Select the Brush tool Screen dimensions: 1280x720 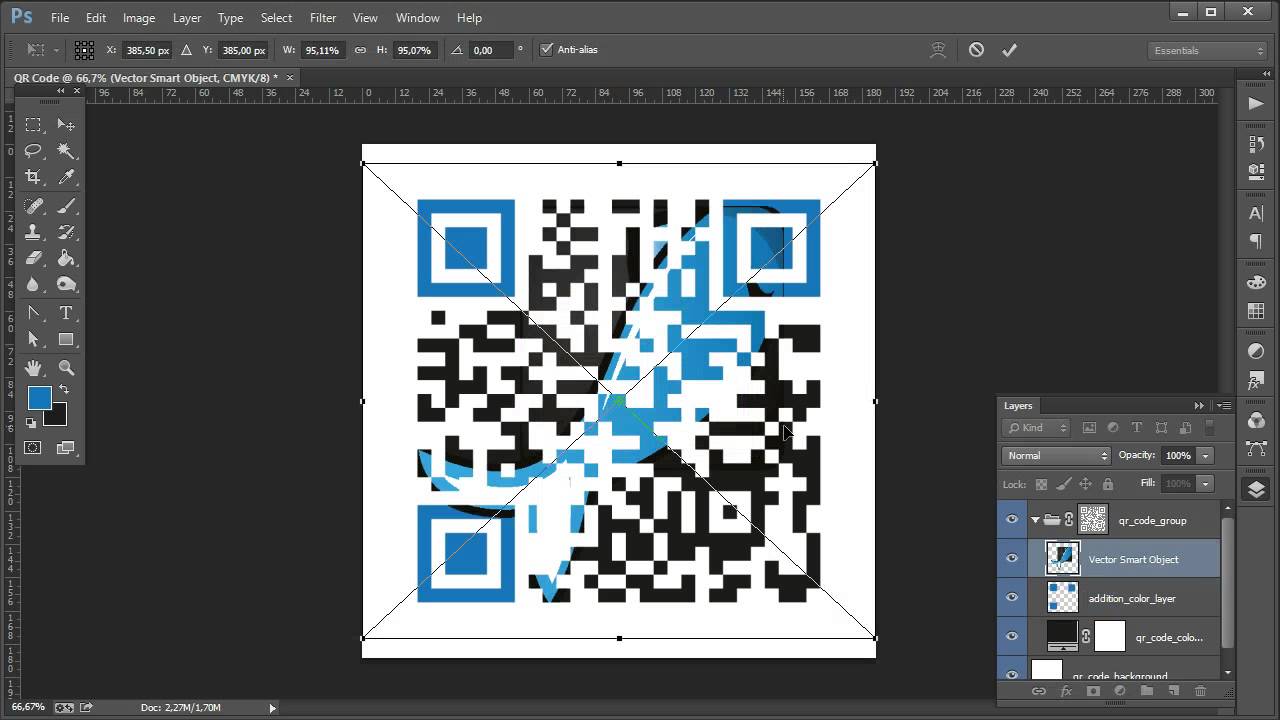pyautogui.click(x=66, y=206)
